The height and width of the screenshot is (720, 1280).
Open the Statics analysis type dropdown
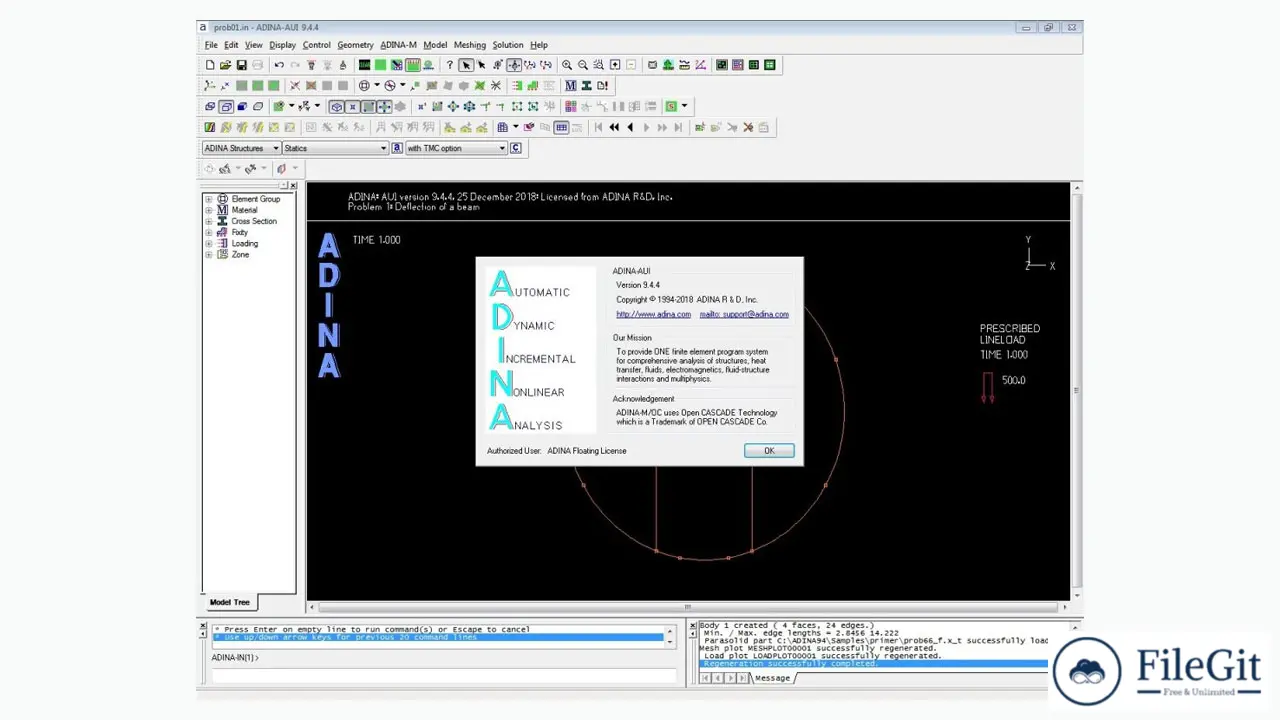[335, 148]
